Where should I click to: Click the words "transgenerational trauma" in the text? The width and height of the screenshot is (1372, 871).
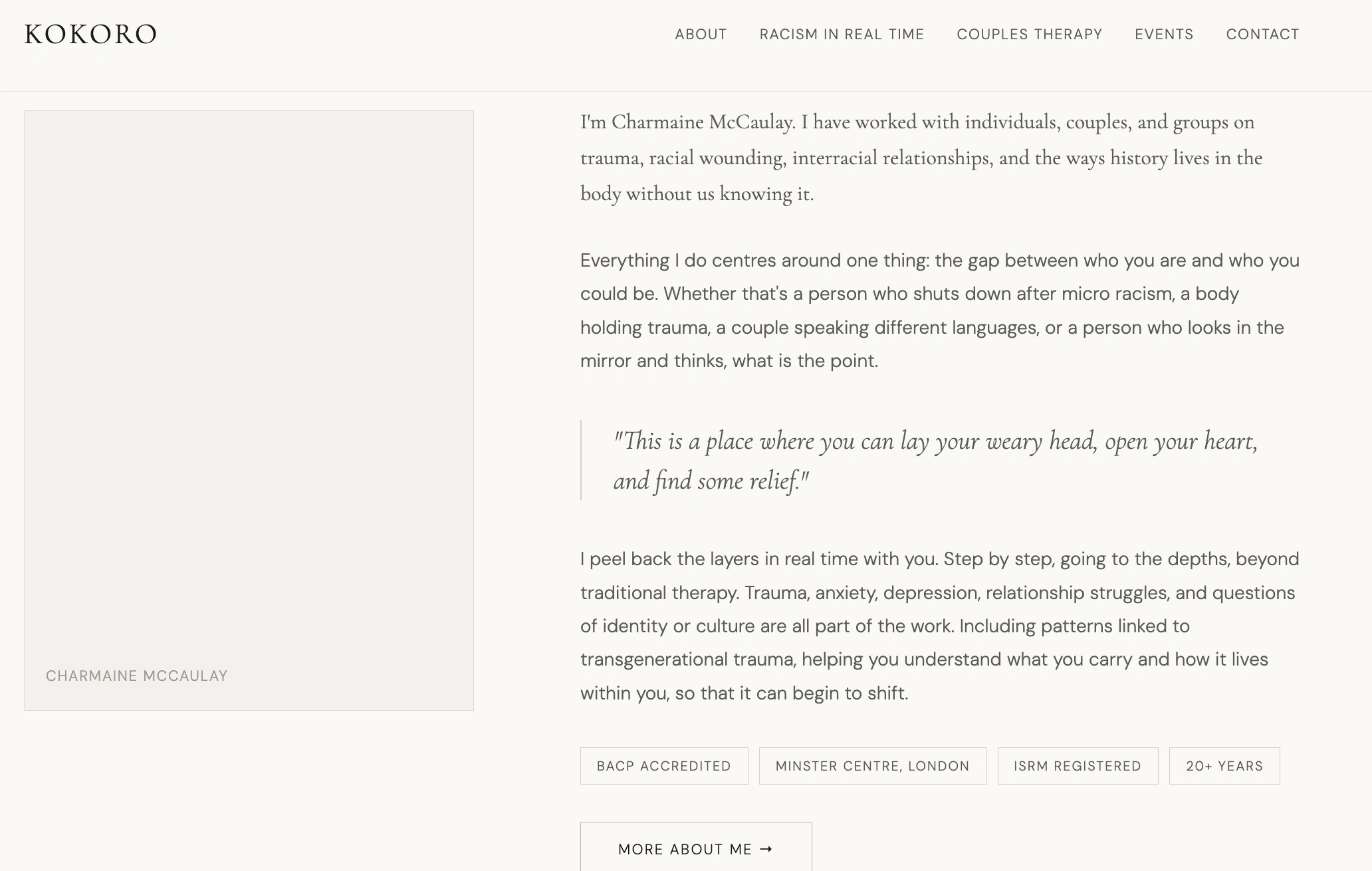(687, 660)
